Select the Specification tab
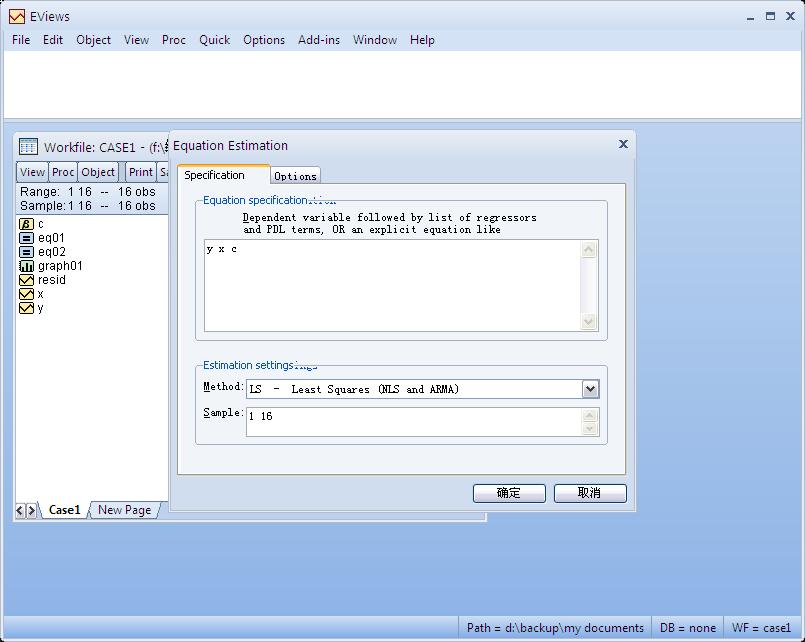805x642 pixels. pyautogui.click(x=223, y=175)
